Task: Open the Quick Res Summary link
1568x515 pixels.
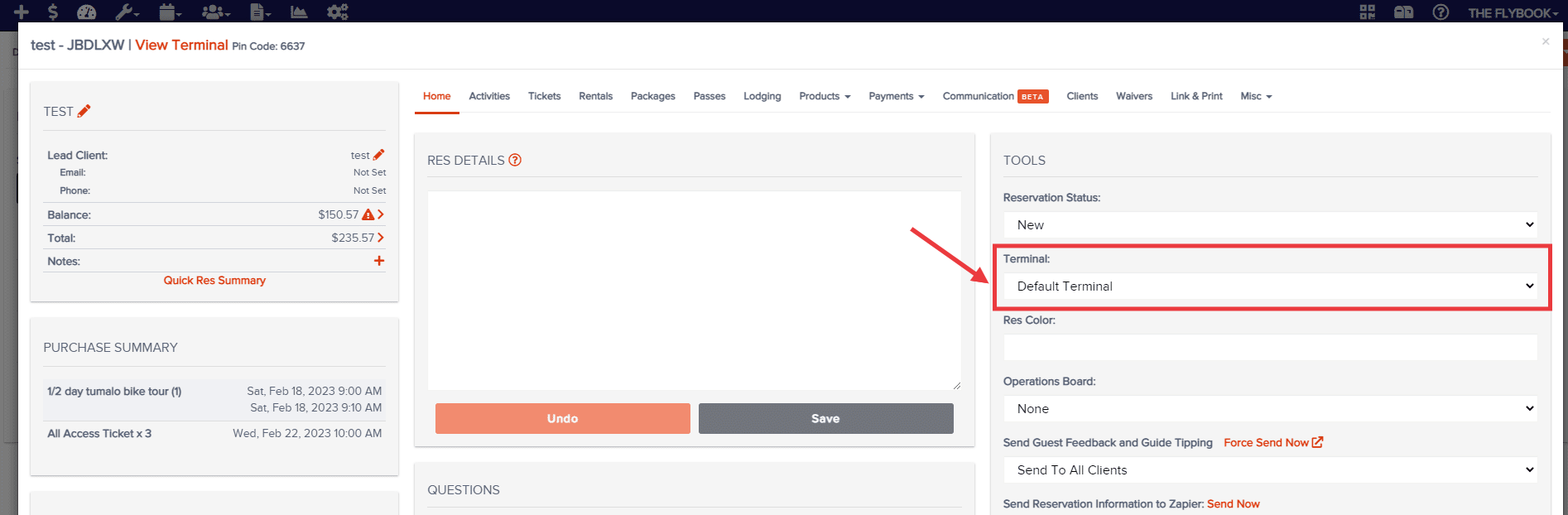Action: coord(214,281)
